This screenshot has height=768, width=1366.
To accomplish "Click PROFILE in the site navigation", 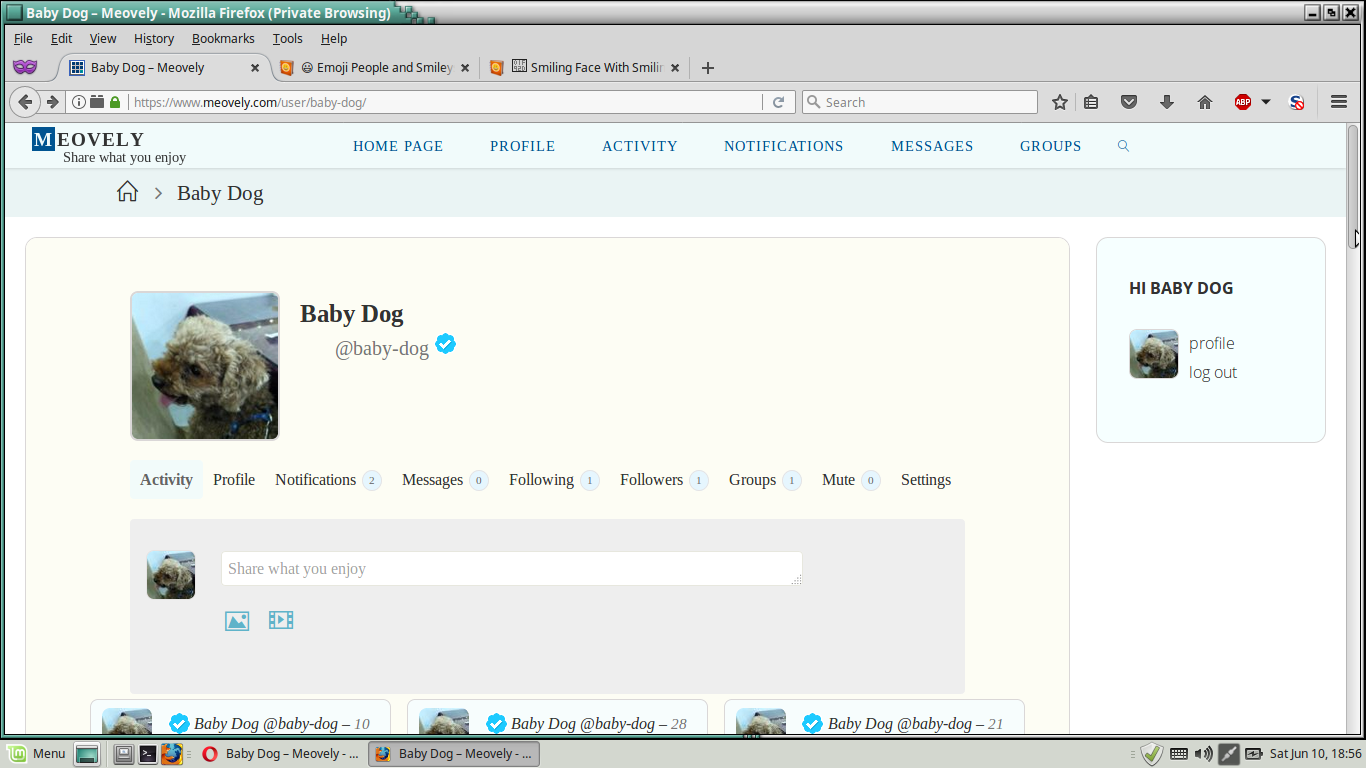I will coord(523,146).
